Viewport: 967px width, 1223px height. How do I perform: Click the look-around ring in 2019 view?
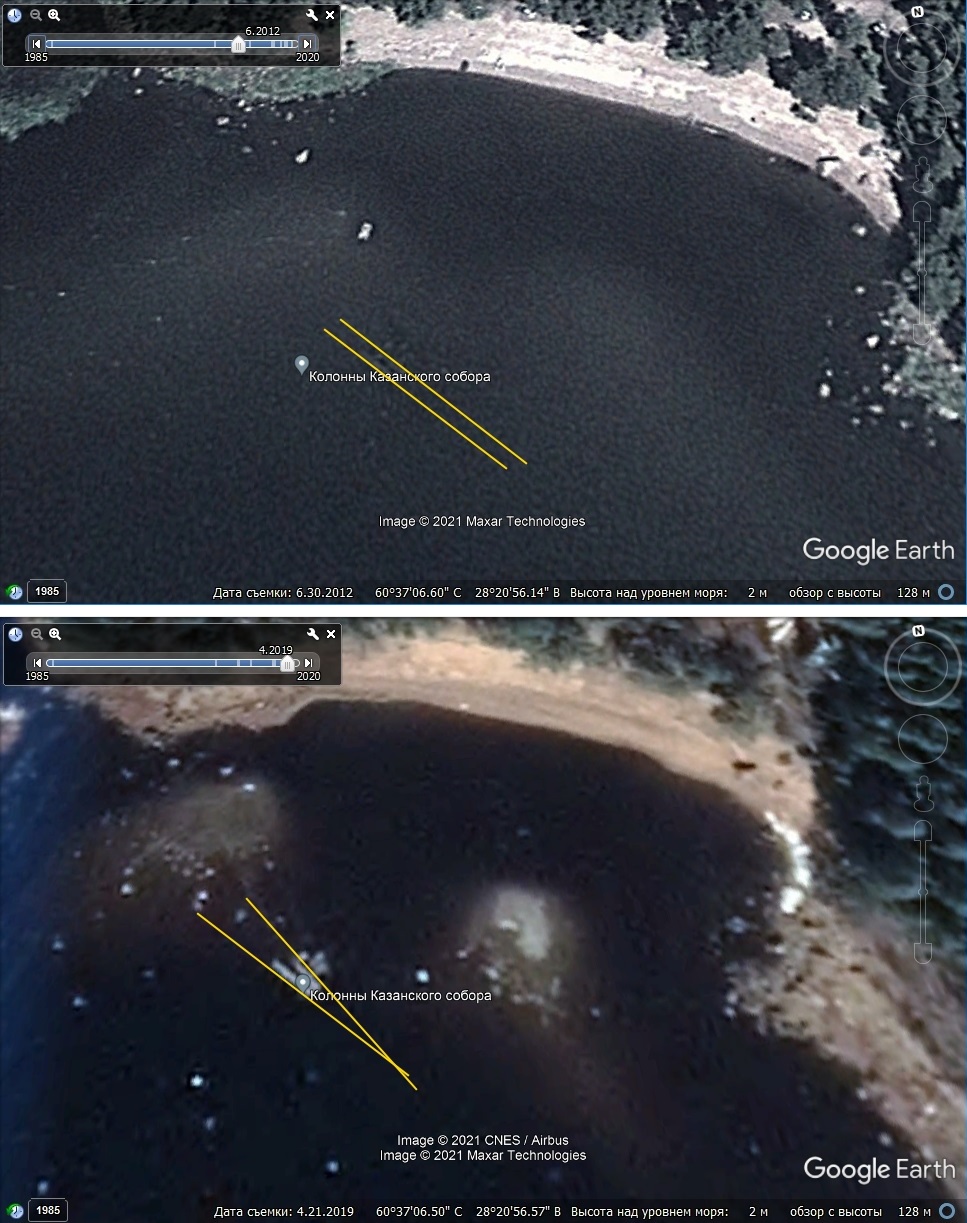921,667
